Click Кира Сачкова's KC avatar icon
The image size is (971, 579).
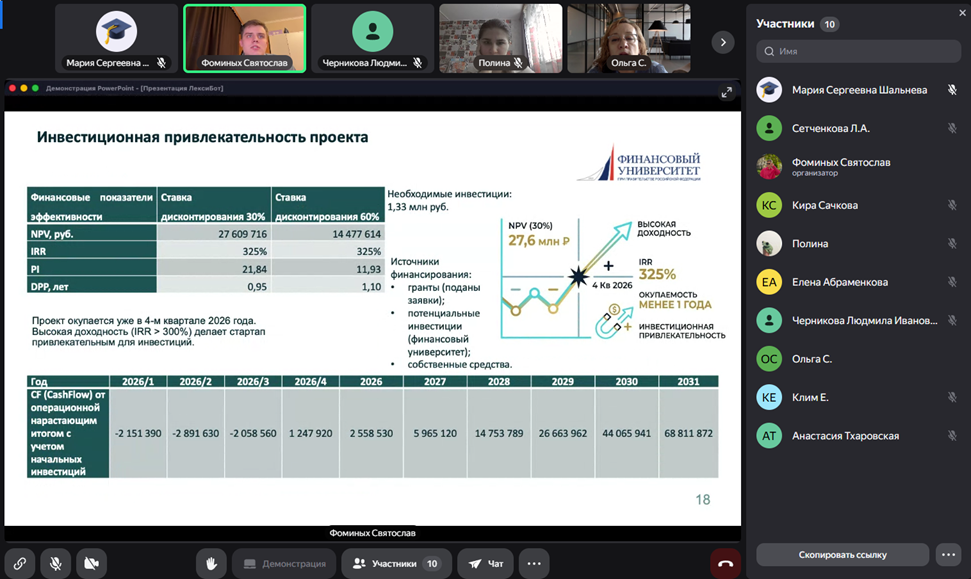click(768, 205)
